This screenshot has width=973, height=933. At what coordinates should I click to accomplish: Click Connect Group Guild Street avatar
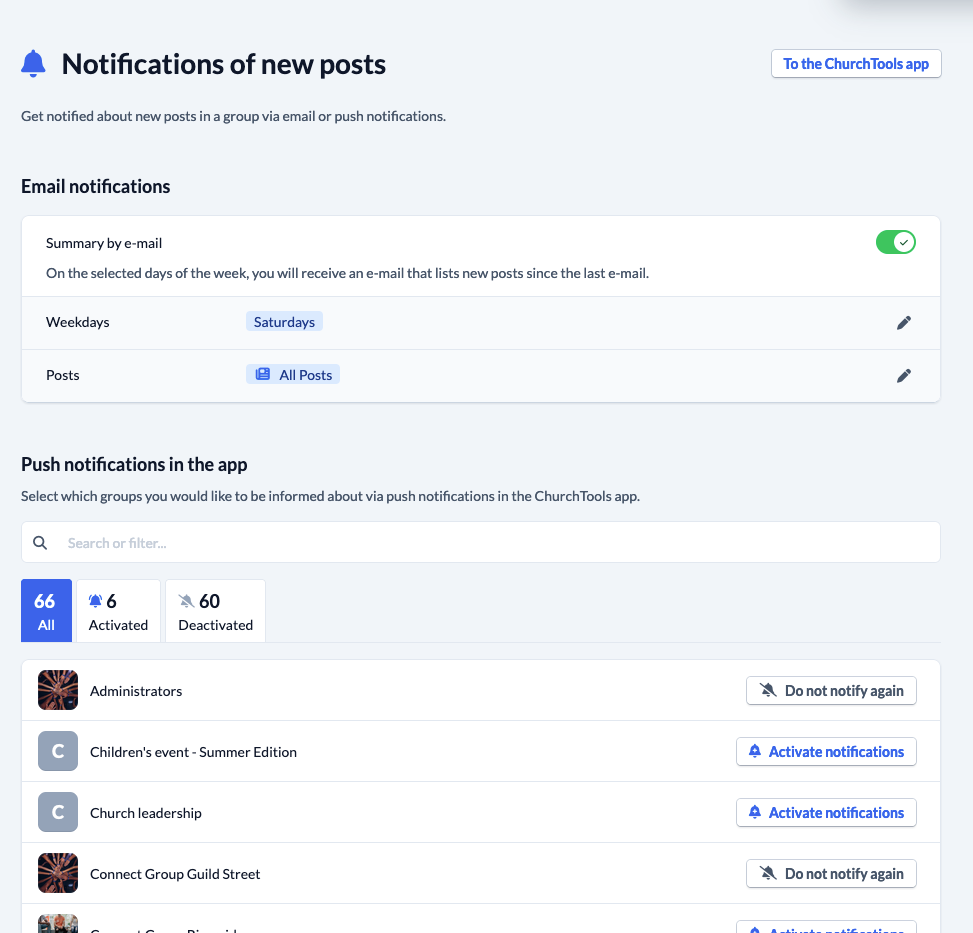click(58, 873)
